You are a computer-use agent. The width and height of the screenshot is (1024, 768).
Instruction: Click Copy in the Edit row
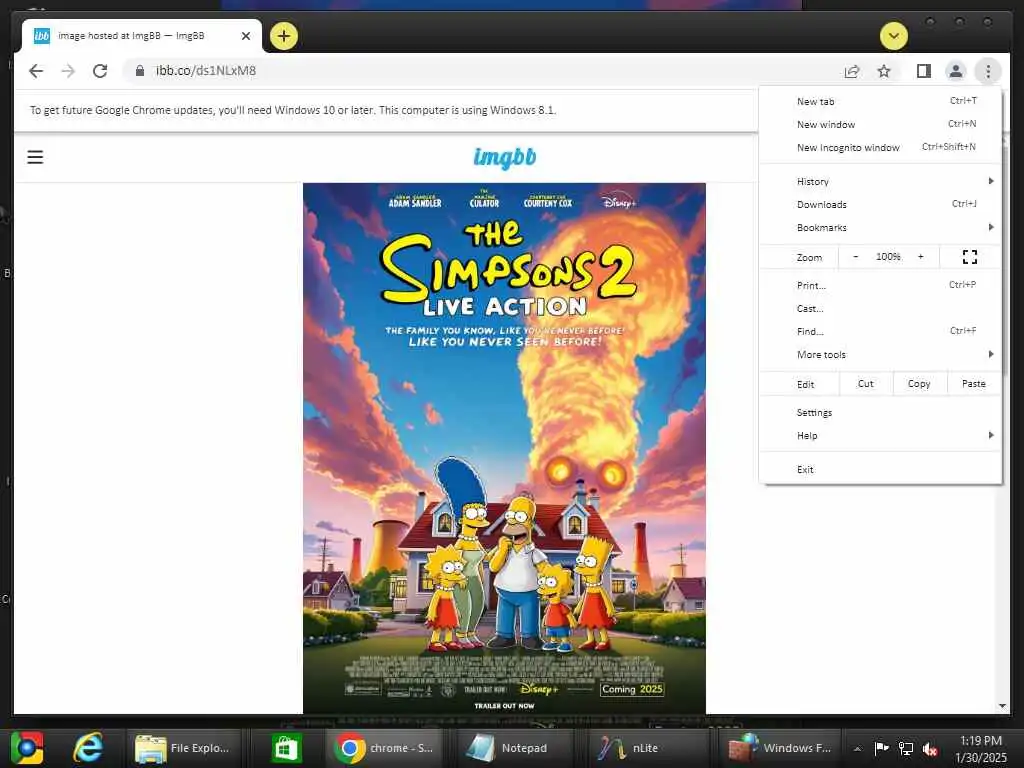[x=919, y=384]
